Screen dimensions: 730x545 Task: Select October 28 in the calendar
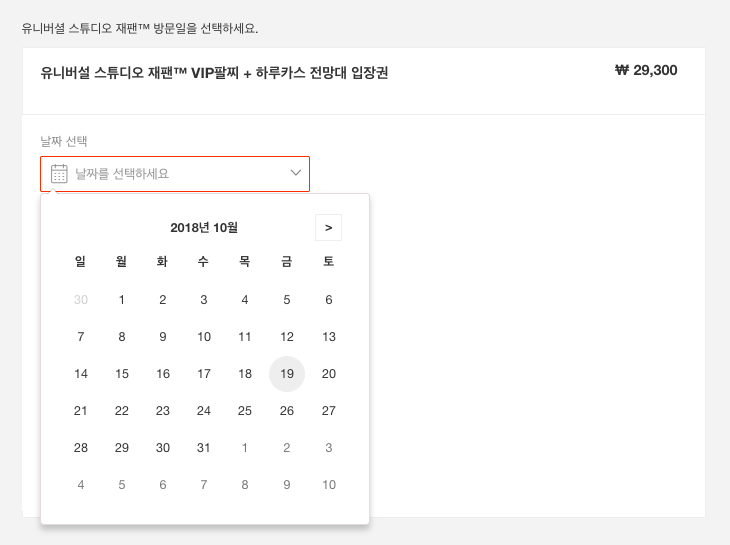81,448
